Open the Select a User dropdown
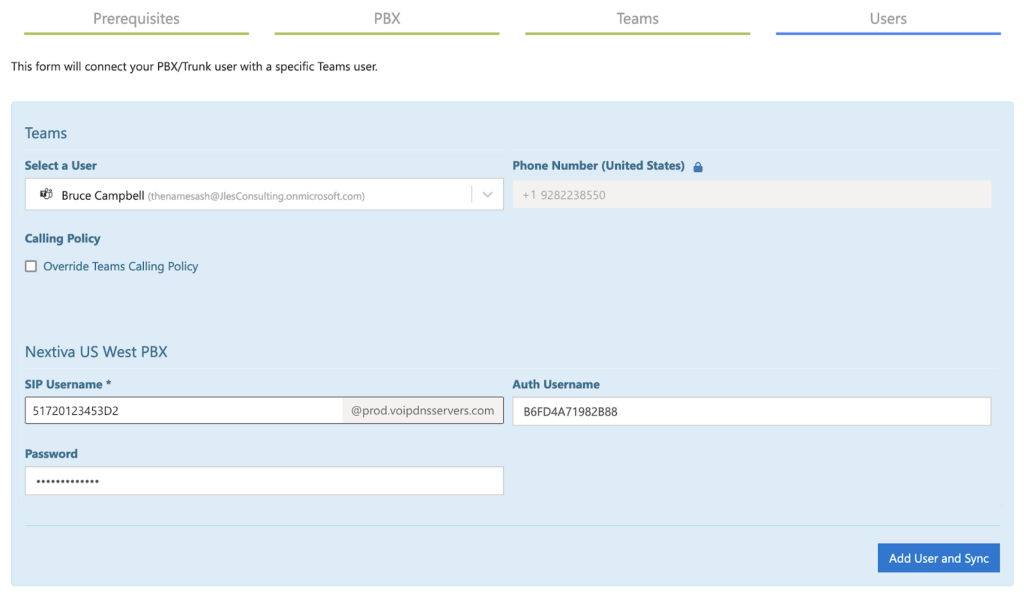1024x597 pixels. point(264,195)
